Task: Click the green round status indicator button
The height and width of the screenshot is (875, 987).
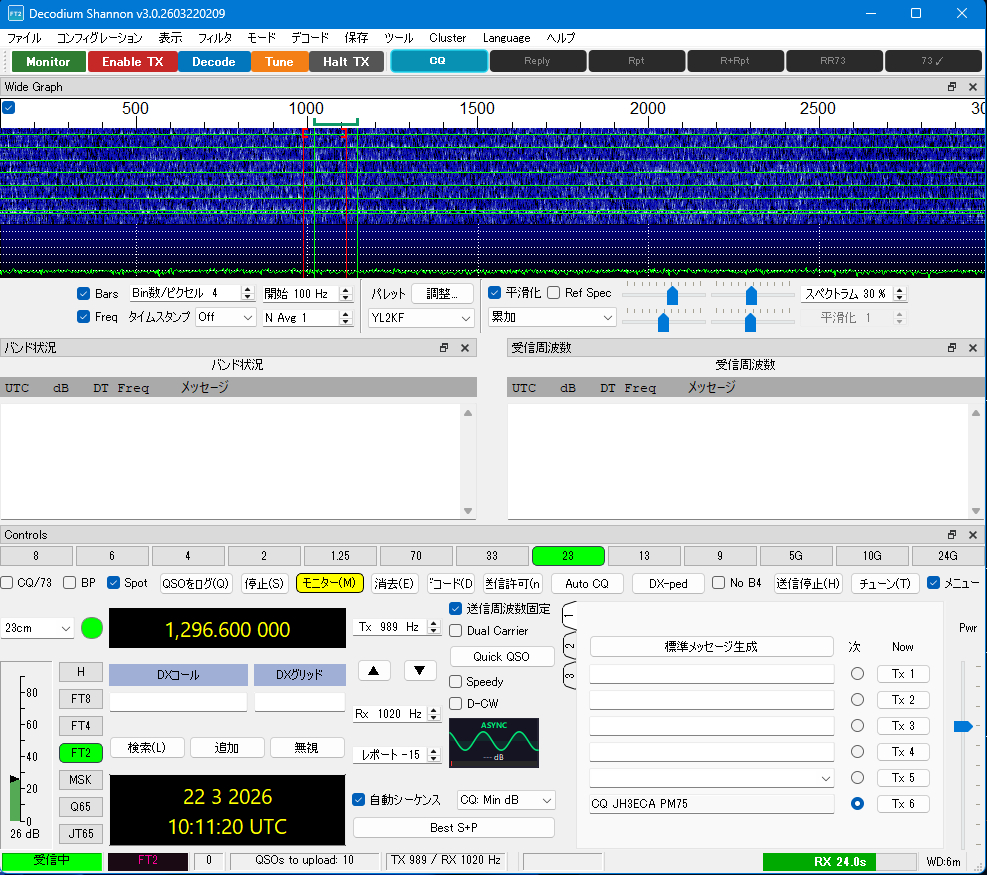Action: 92,629
